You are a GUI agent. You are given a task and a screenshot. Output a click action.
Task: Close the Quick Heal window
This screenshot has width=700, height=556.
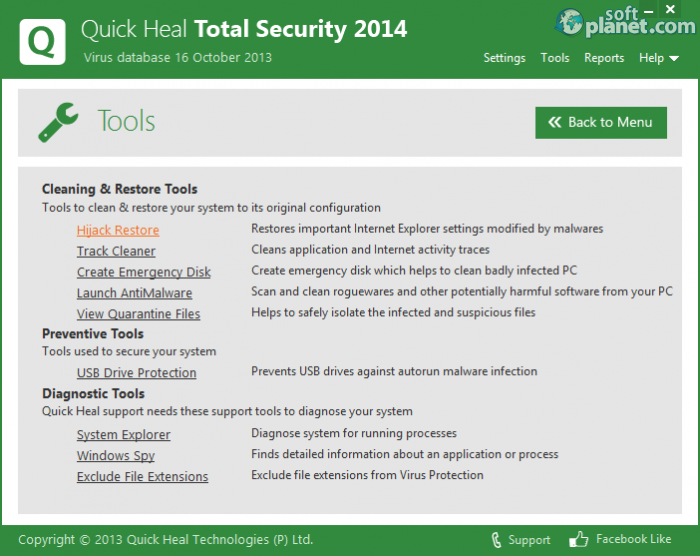point(670,9)
